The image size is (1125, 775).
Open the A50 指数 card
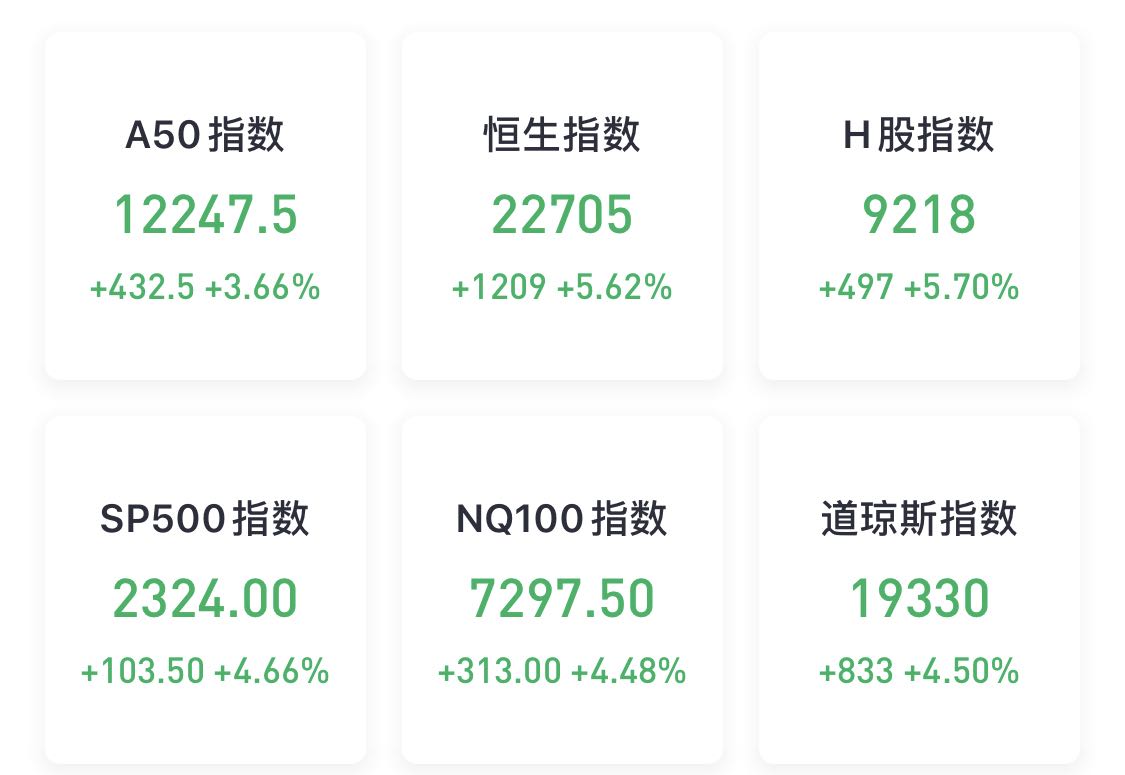[205, 205]
